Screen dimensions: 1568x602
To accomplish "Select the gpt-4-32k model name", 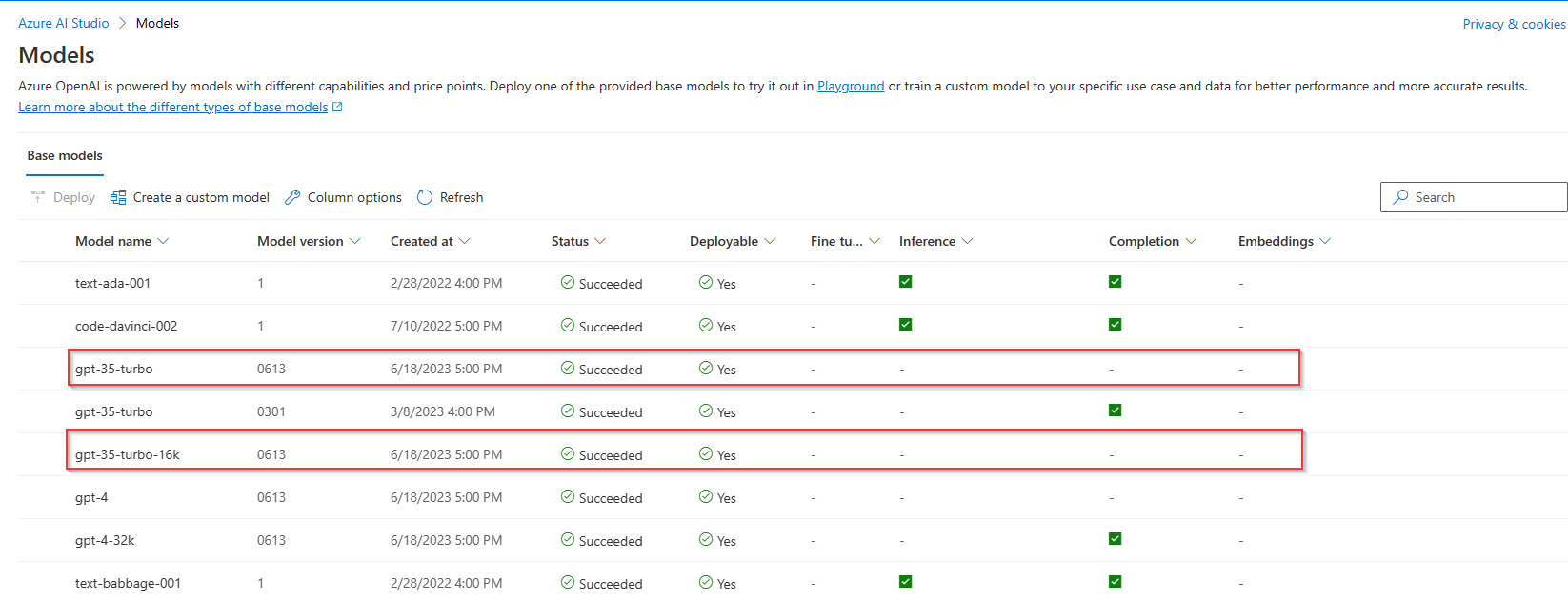I will click(x=105, y=540).
